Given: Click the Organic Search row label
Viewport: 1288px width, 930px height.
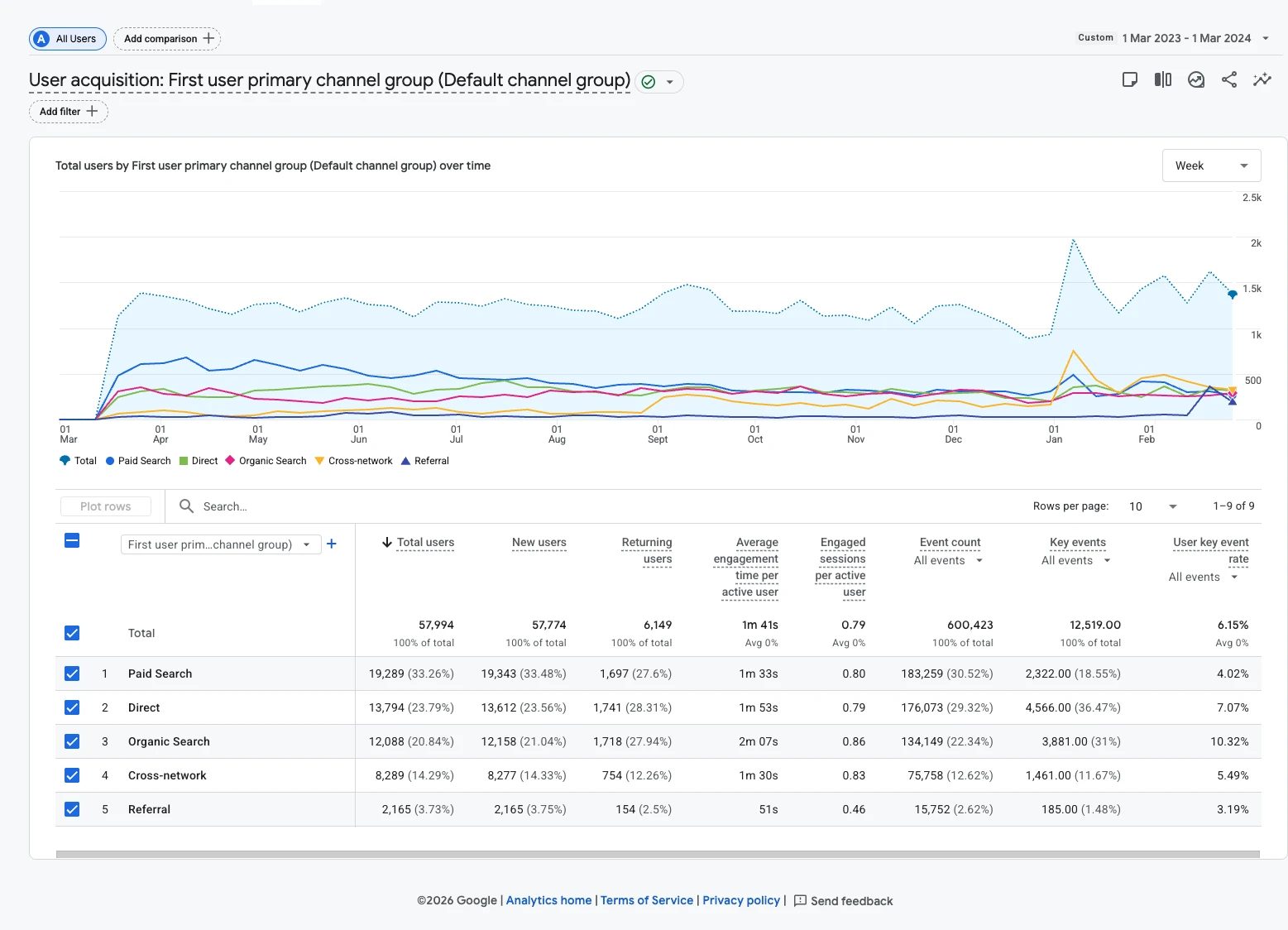Looking at the screenshot, I should (169, 741).
